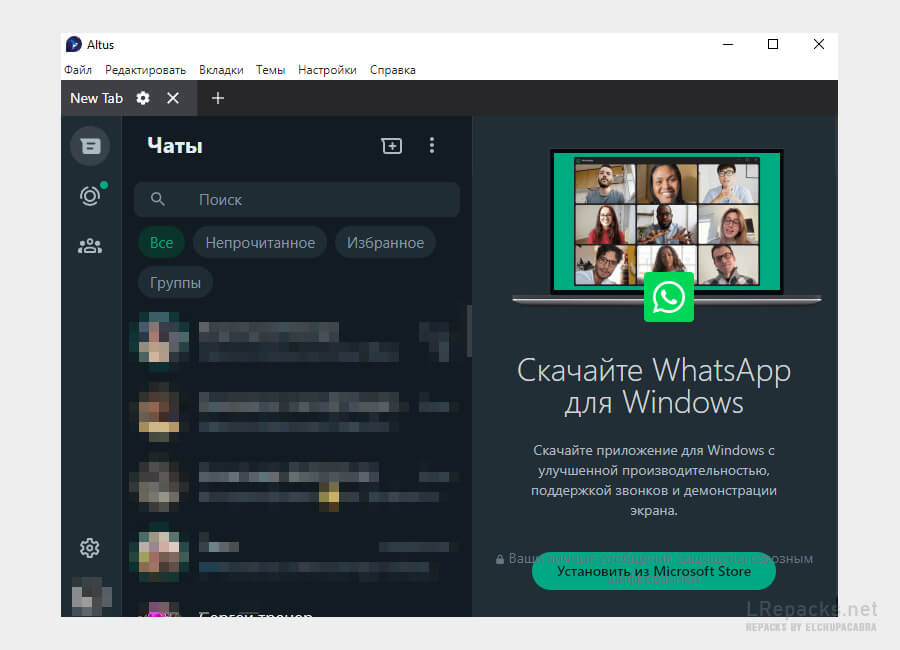Screen dimensions: 900x650
Task: Open the Вкладки menu
Action: (x=221, y=70)
